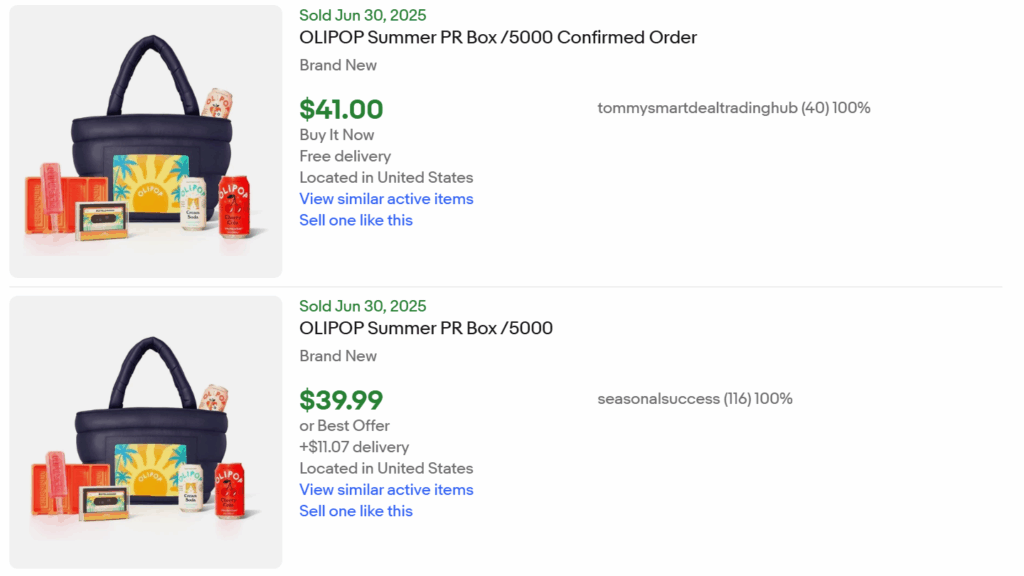View the top listing's tote bag thumbnail
1024x576 pixels.
[145, 140]
